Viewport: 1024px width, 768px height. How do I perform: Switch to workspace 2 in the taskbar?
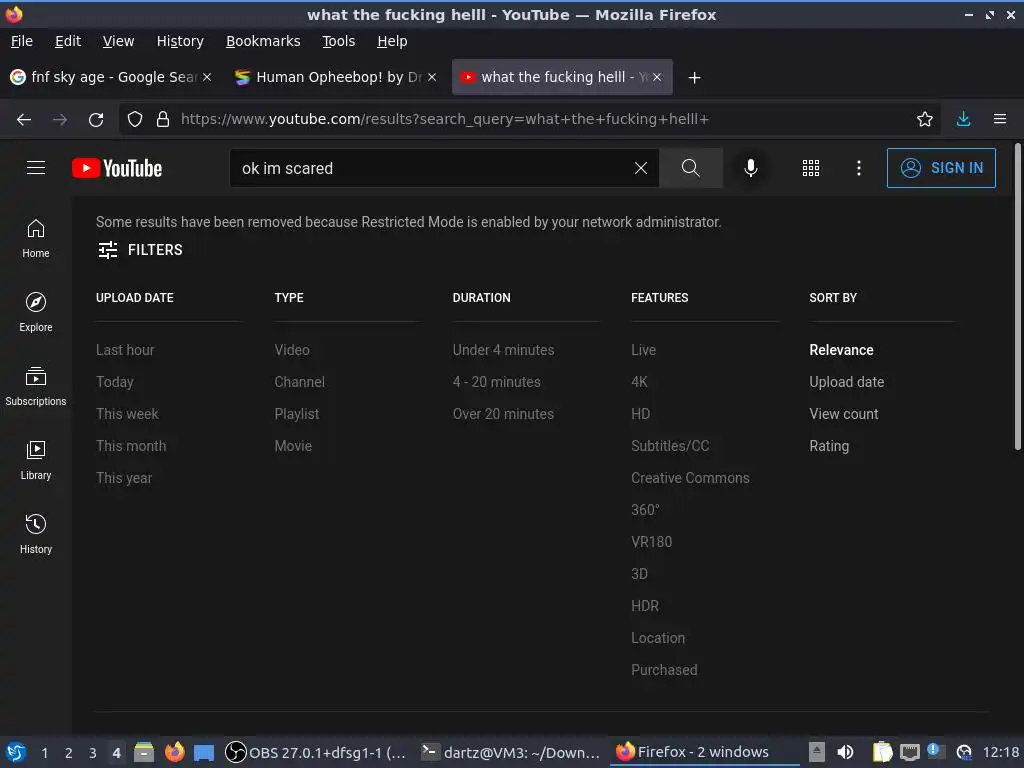click(68, 752)
